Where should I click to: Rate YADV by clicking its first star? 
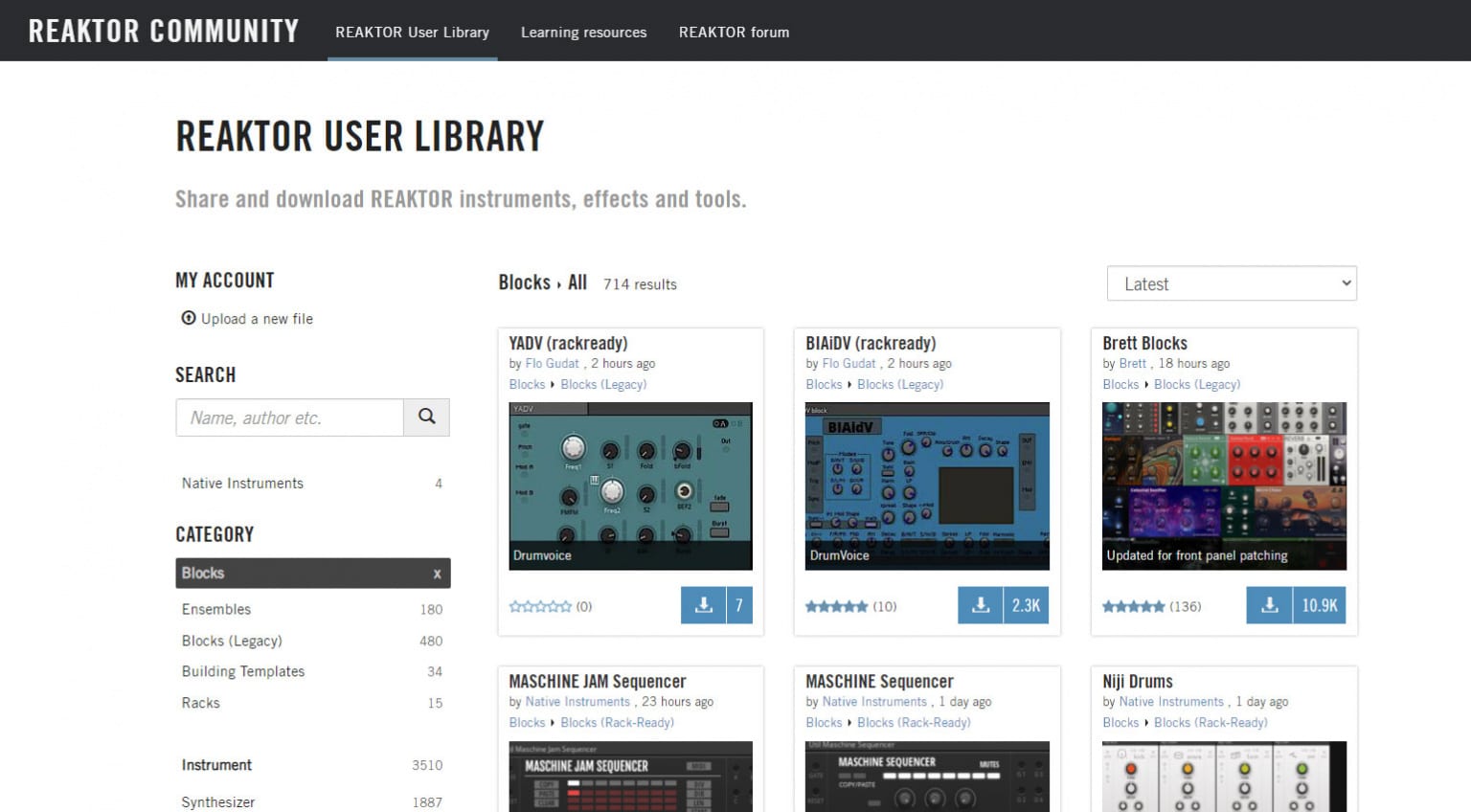tap(513, 605)
